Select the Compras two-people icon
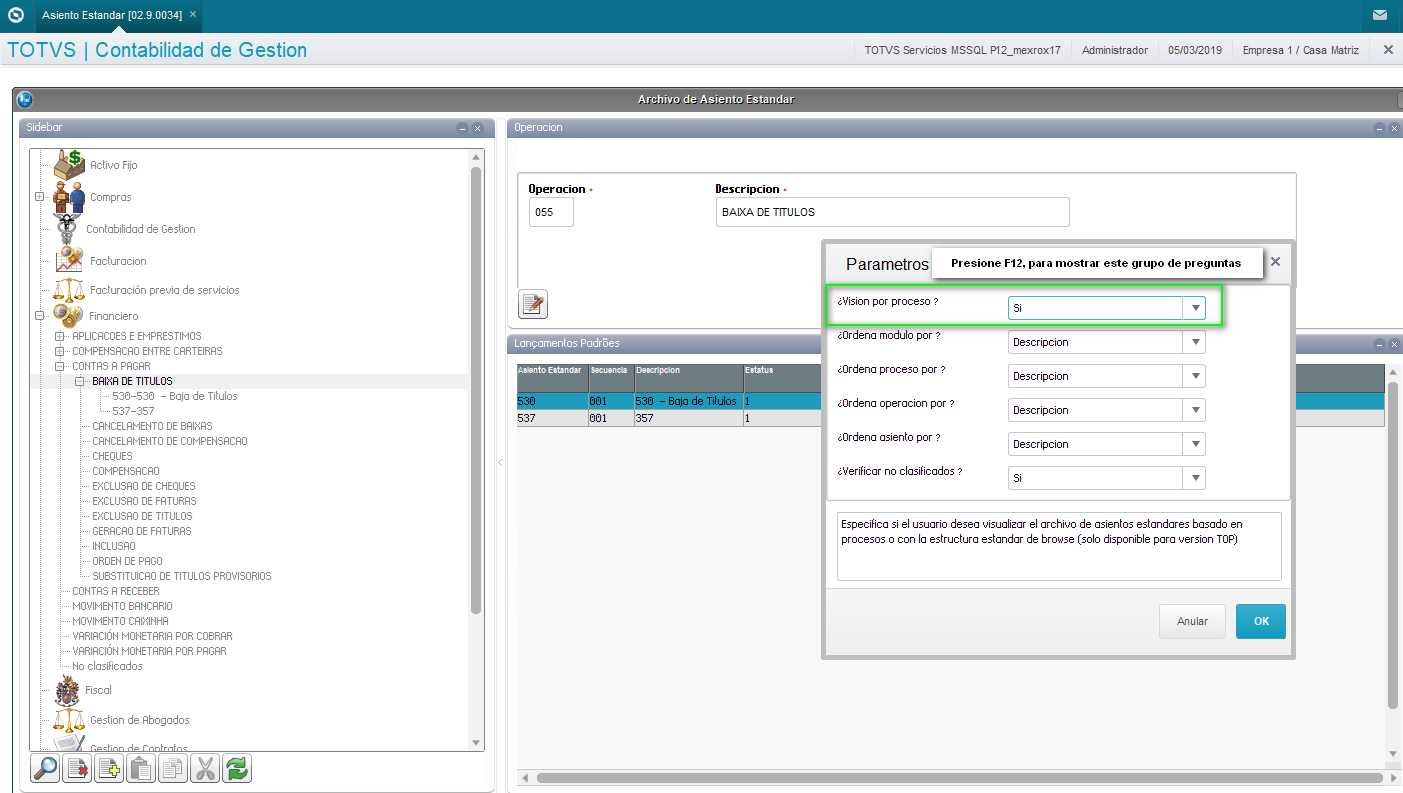The height and width of the screenshot is (793, 1403). (69, 197)
